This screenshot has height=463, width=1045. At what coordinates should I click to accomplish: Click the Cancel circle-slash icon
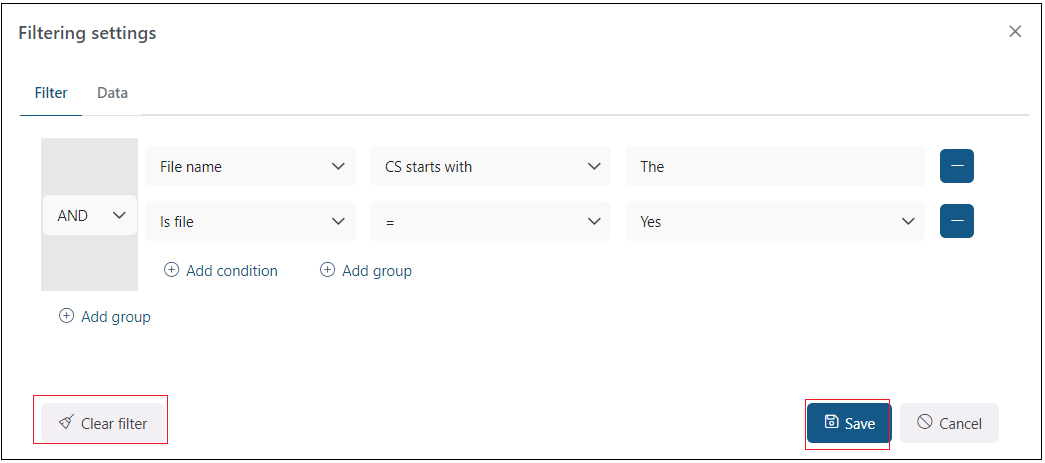(x=925, y=423)
